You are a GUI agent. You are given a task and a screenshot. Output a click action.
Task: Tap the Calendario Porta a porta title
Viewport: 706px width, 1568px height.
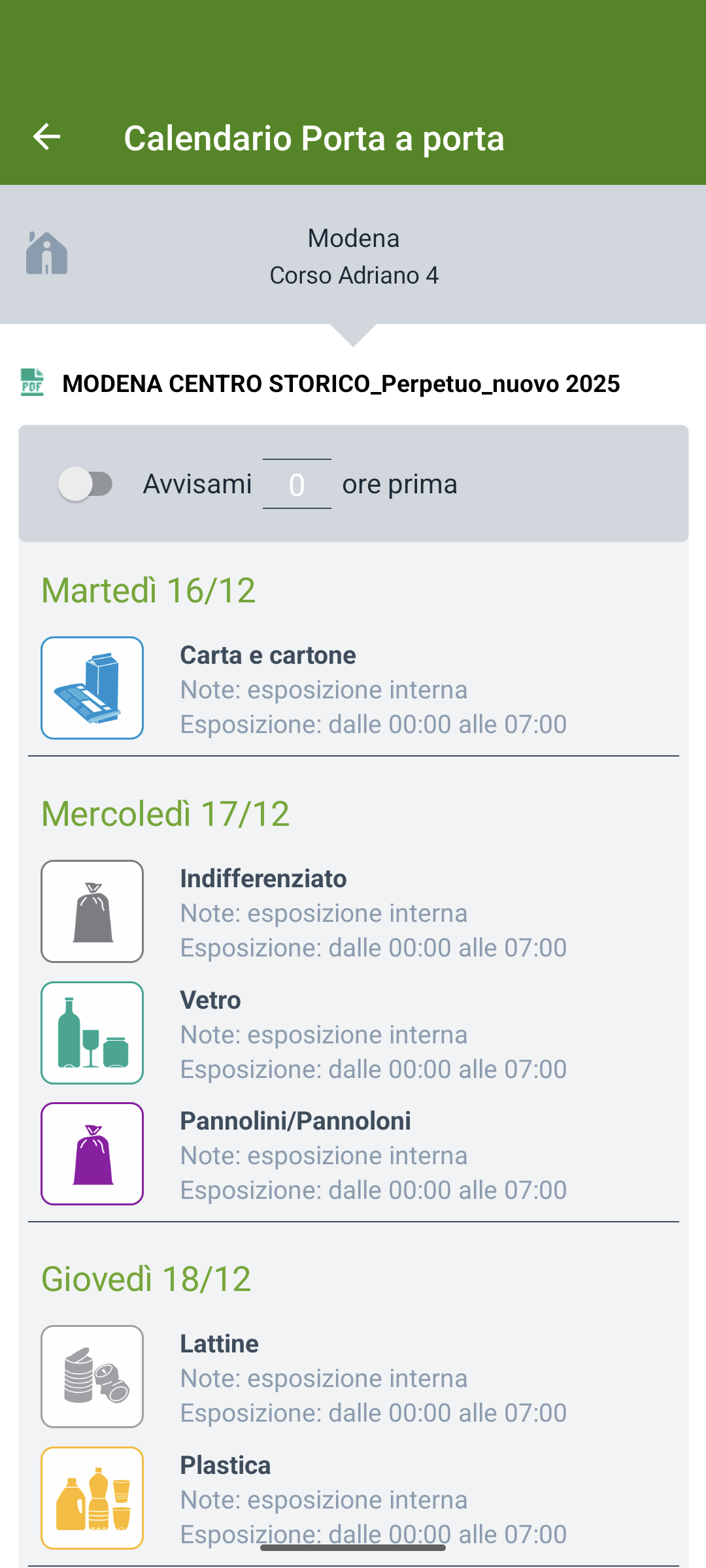pyautogui.click(x=314, y=138)
